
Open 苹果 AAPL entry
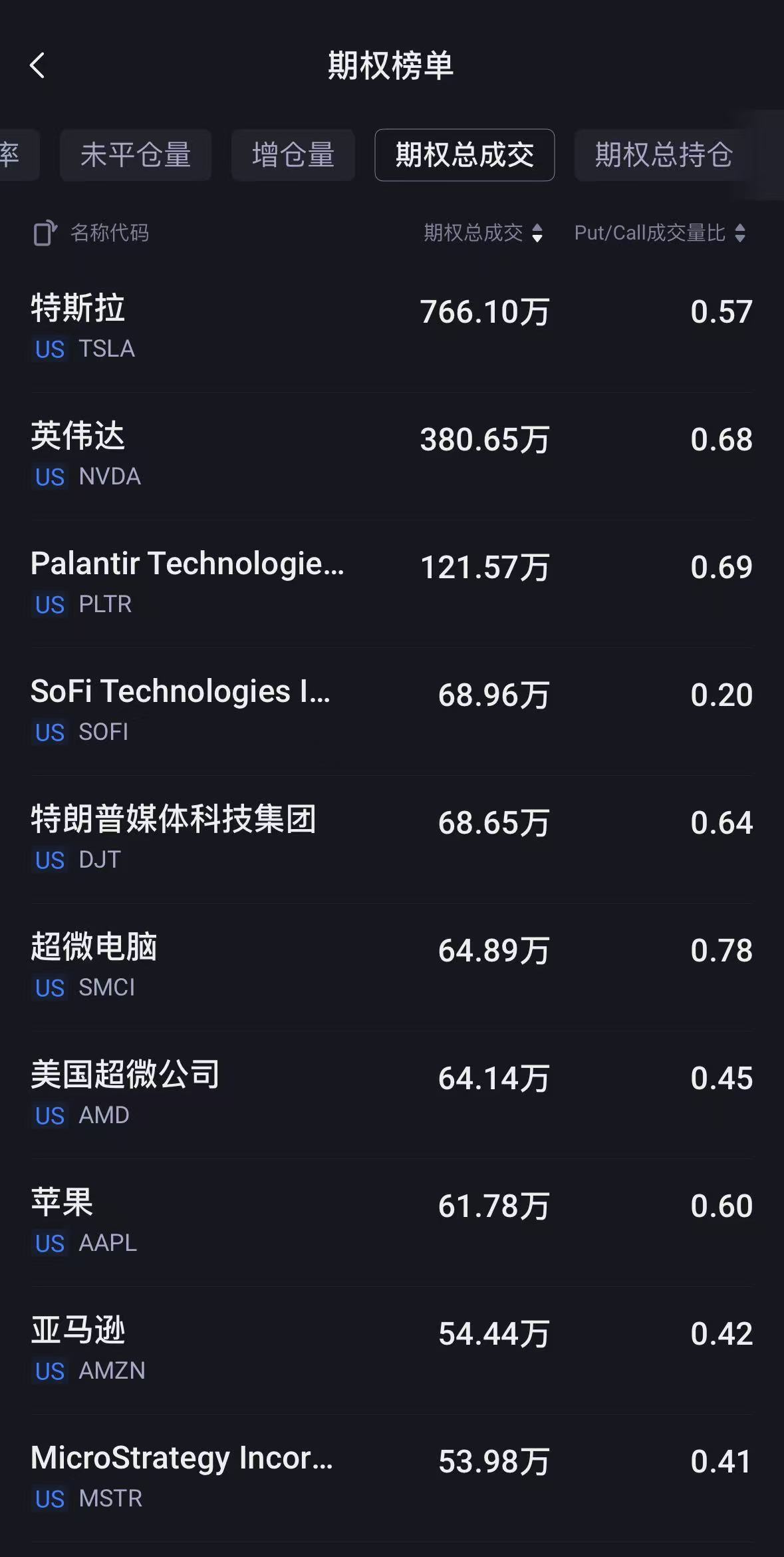pos(392,1222)
